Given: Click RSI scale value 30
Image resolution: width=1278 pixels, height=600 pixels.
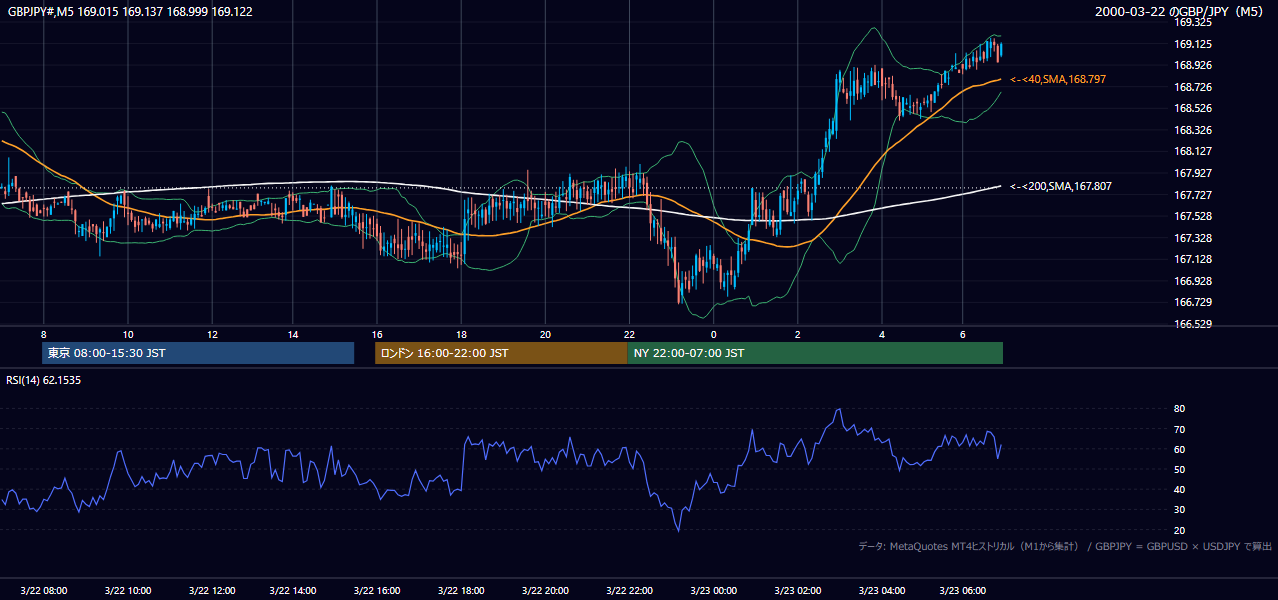Looking at the screenshot, I should [x=1179, y=510].
